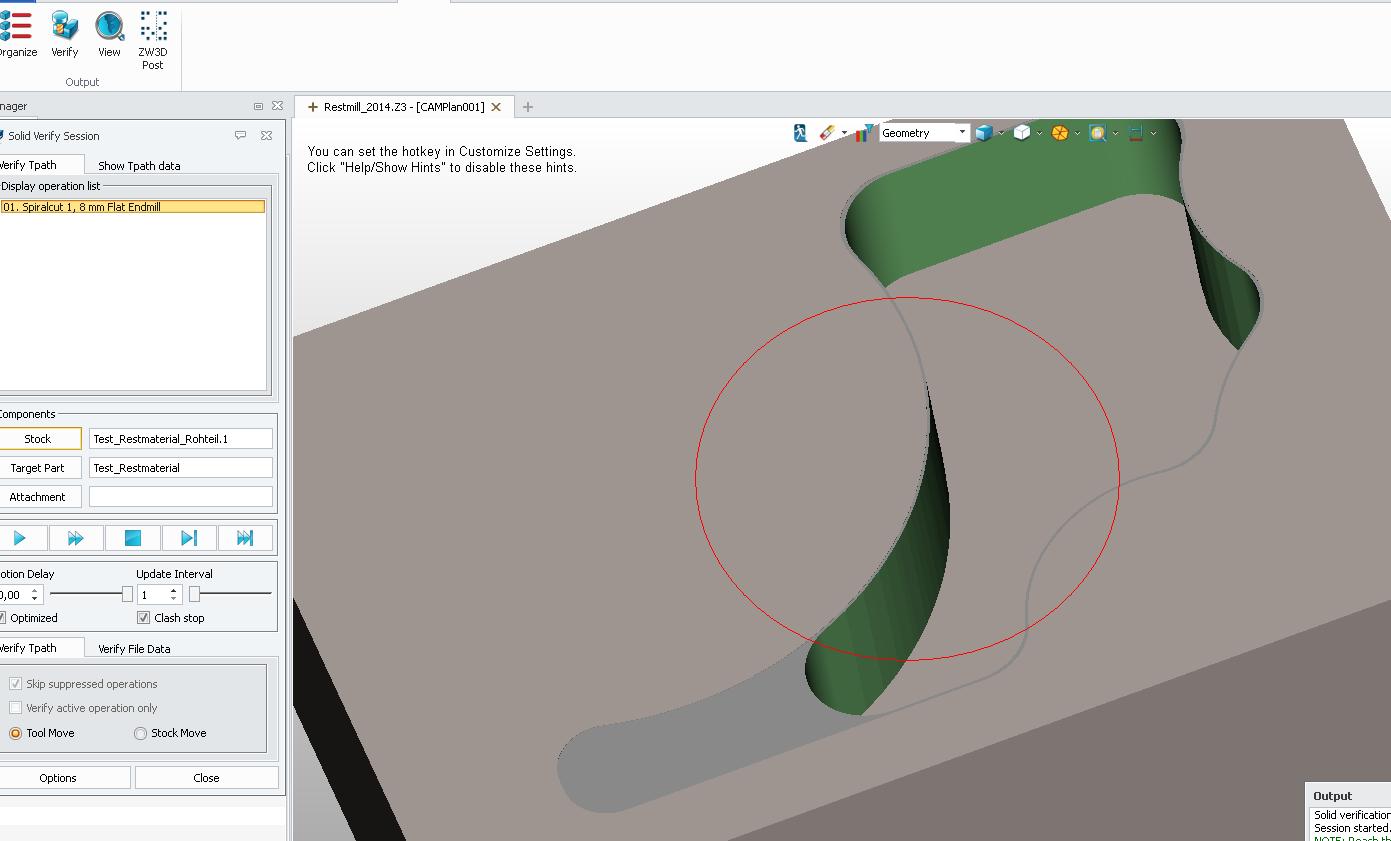
Task: Click the orange sphere icon
Action: pyautogui.click(x=1060, y=133)
